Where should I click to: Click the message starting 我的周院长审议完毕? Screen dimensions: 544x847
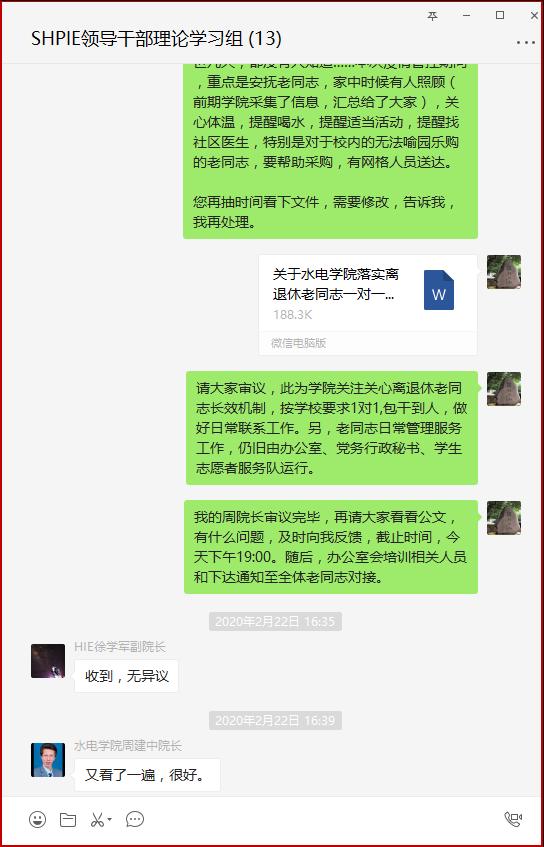click(x=331, y=547)
